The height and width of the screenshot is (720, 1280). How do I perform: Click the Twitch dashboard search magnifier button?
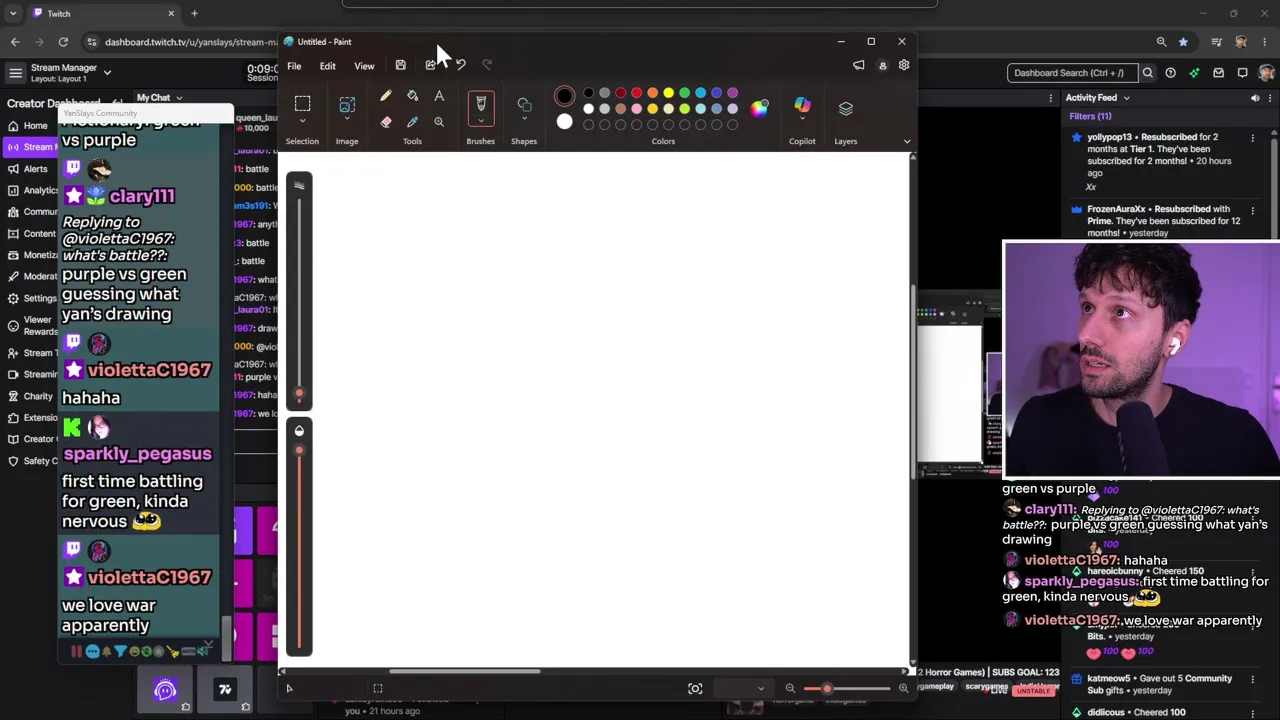(x=1148, y=73)
